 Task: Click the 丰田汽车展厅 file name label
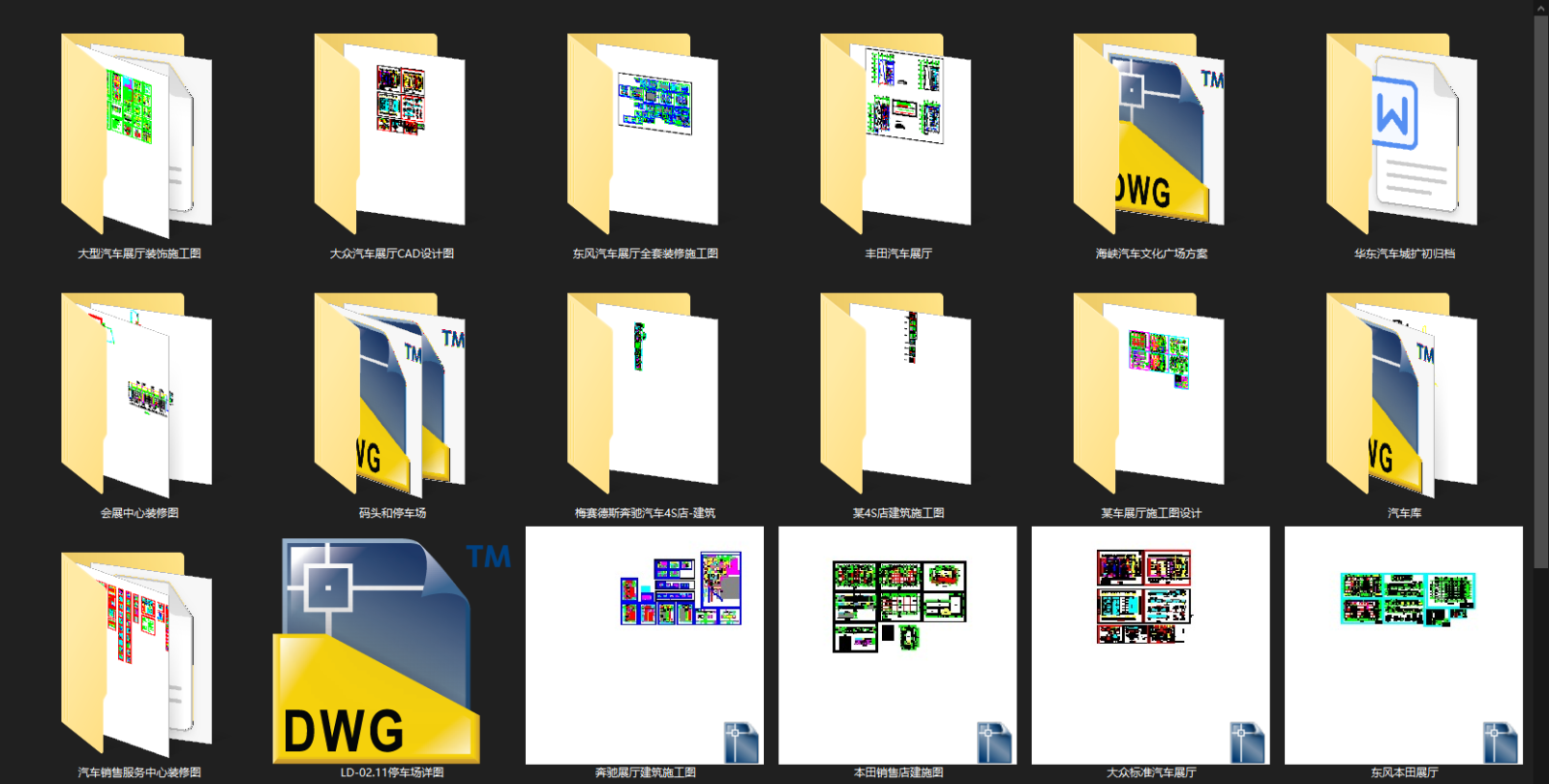[898, 254]
